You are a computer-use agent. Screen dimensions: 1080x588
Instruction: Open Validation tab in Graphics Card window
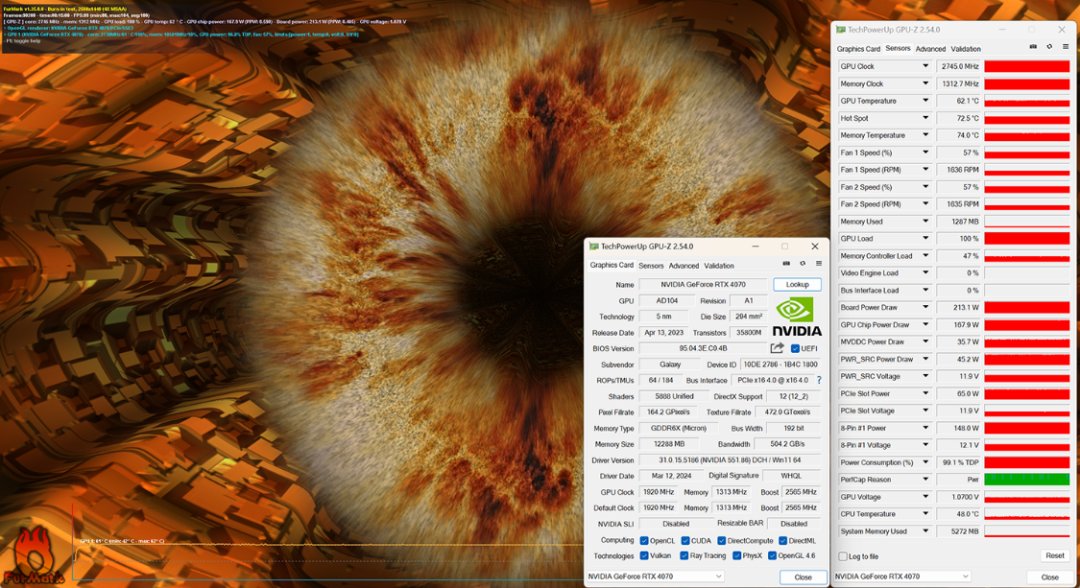(x=719, y=266)
